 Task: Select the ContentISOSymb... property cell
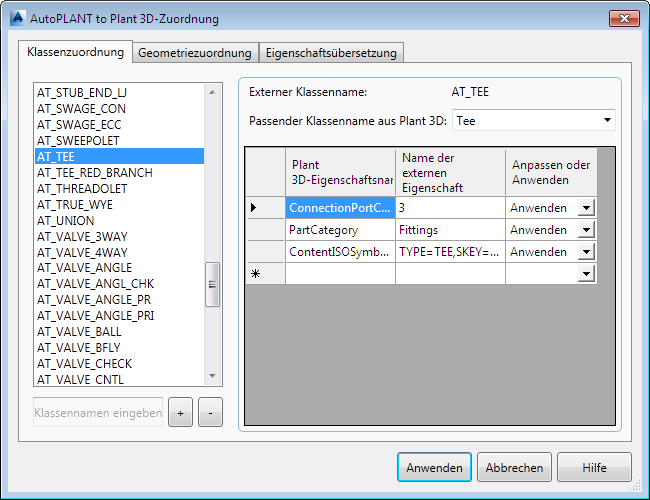(x=340, y=252)
